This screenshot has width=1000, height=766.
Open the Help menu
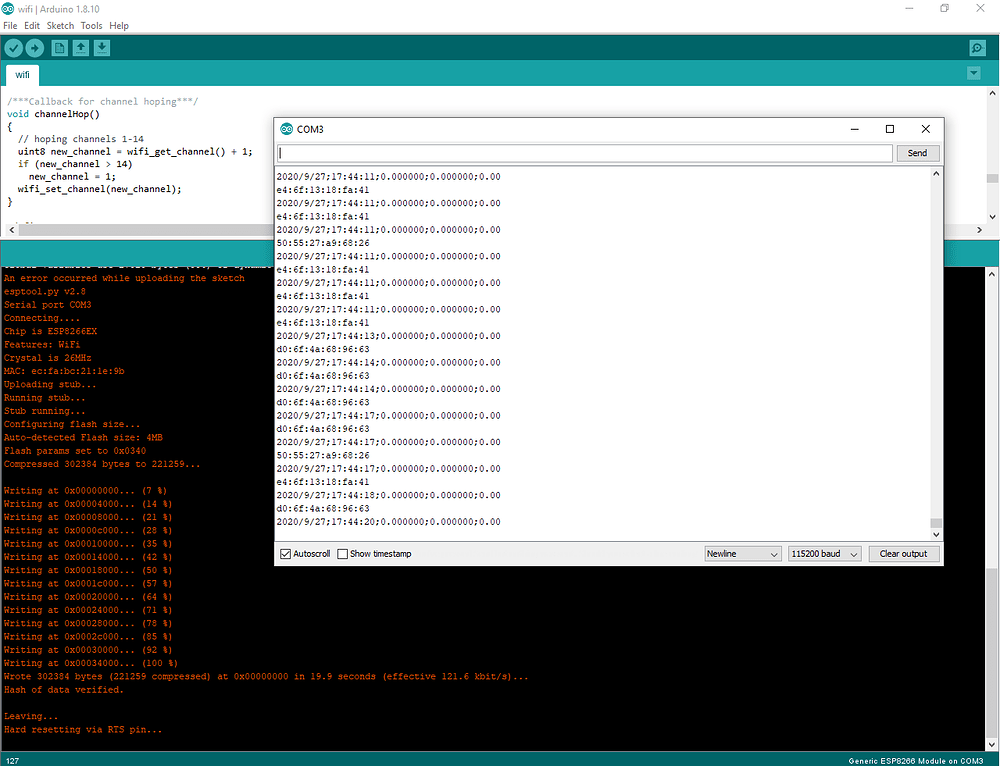119,26
